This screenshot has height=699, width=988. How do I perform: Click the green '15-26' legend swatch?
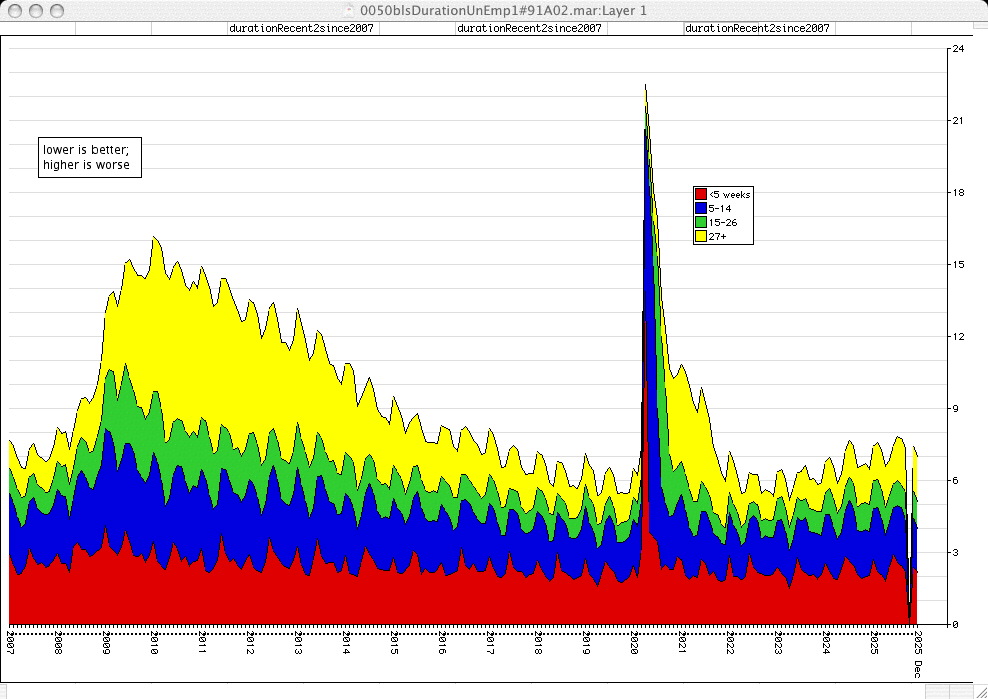(x=701, y=222)
